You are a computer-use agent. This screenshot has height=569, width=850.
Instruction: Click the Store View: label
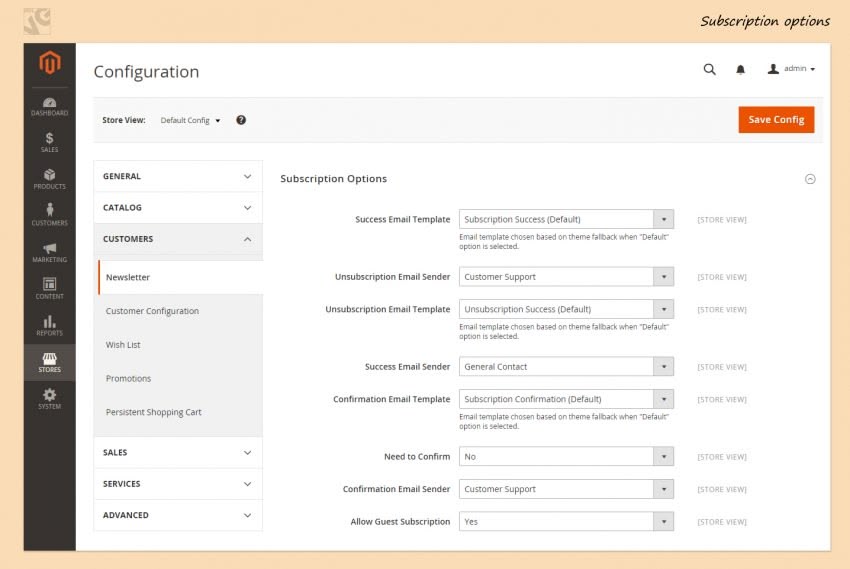[x=124, y=120]
